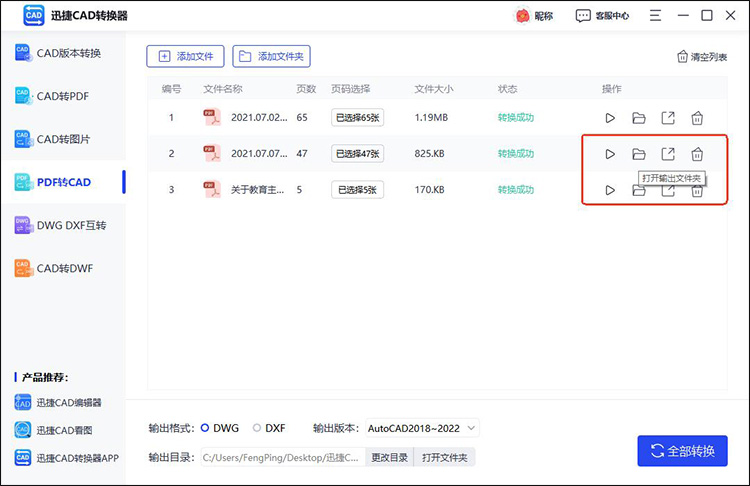Viewport: 750px width, 486px height.
Task: Click file size 1.19MB
Action: click(431, 118)
